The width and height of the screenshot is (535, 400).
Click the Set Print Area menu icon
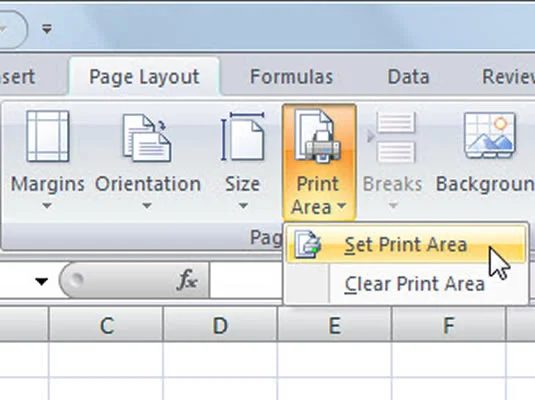click(307, 244)
